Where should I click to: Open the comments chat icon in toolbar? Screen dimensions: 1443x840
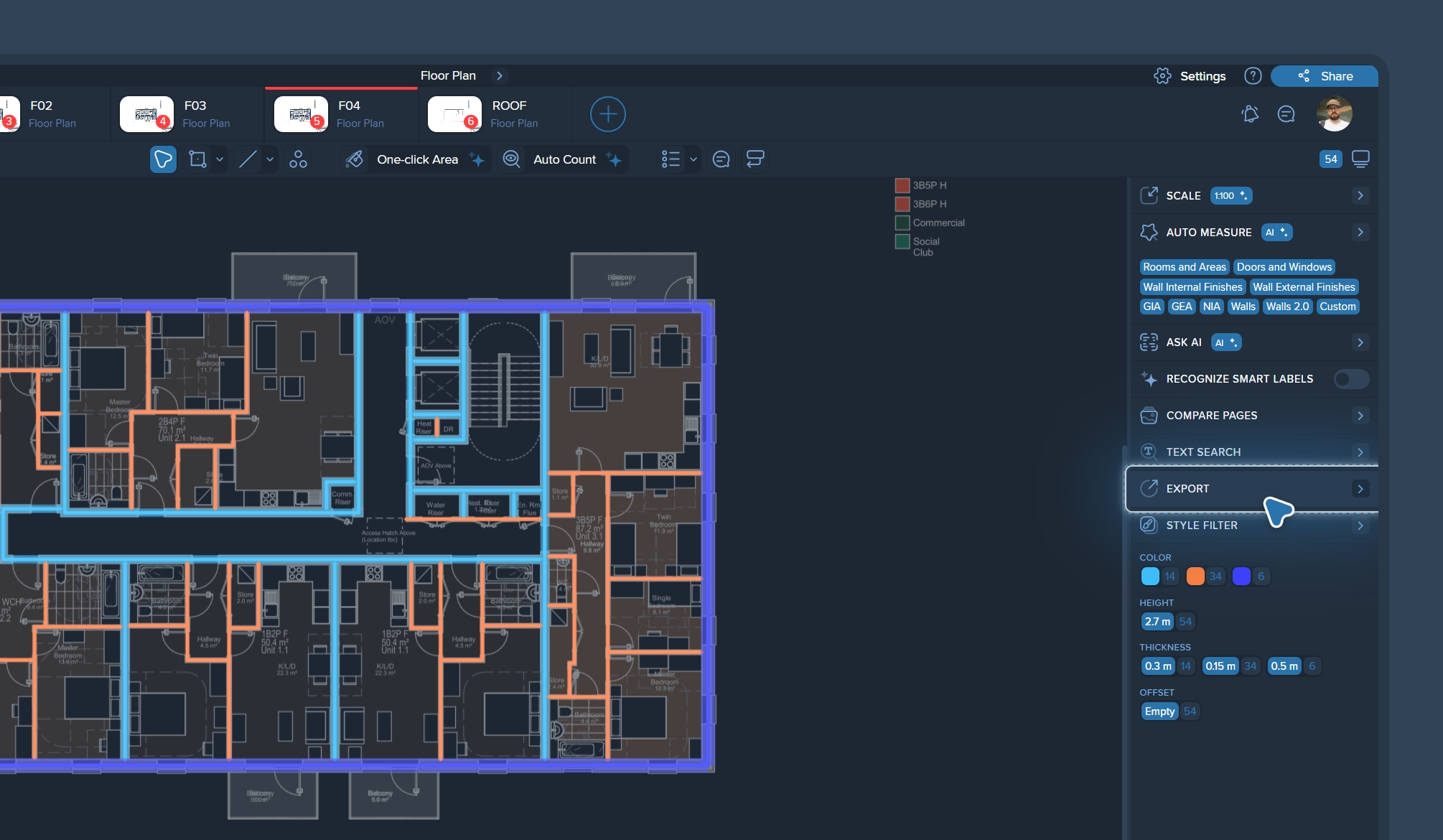pos(721,159)
